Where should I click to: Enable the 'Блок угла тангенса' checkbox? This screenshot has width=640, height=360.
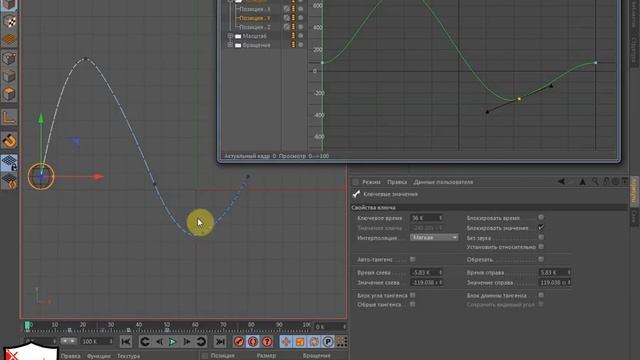pos(413,295)
